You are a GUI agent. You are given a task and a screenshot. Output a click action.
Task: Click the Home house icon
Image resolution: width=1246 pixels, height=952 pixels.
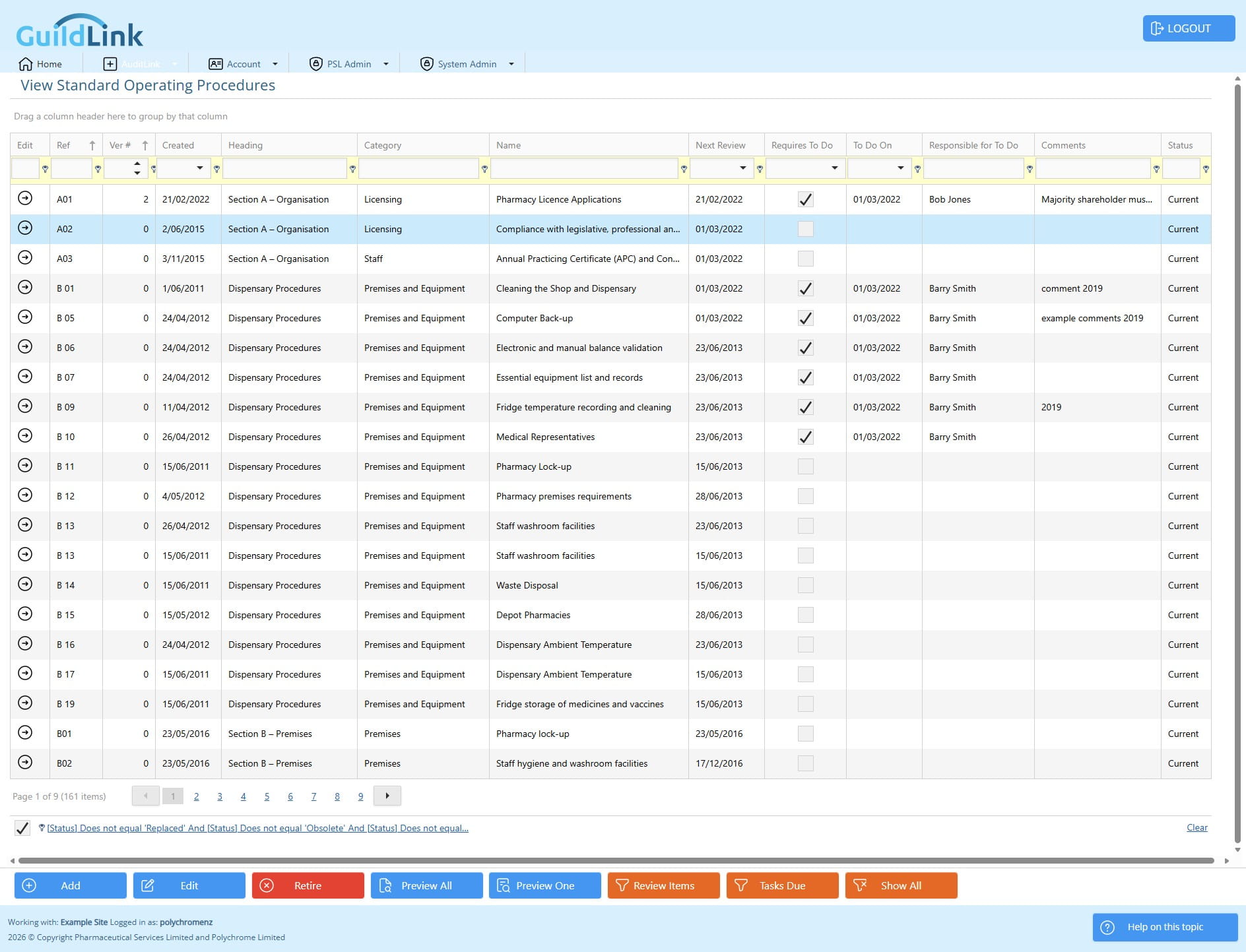[x=26, y=64]
